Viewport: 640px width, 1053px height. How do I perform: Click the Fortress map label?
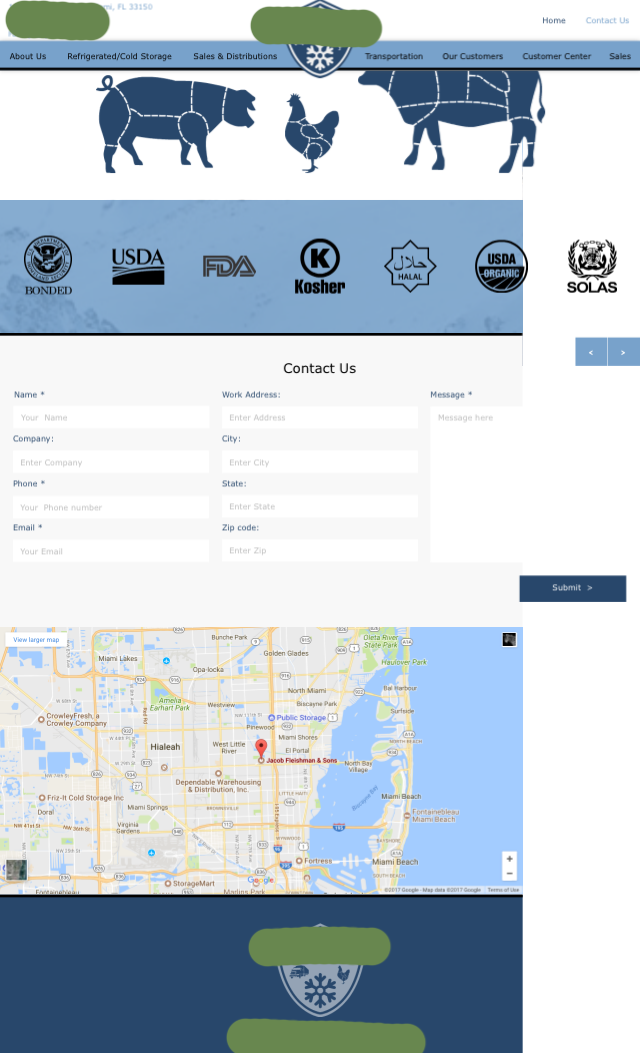(x=318, y=860)
